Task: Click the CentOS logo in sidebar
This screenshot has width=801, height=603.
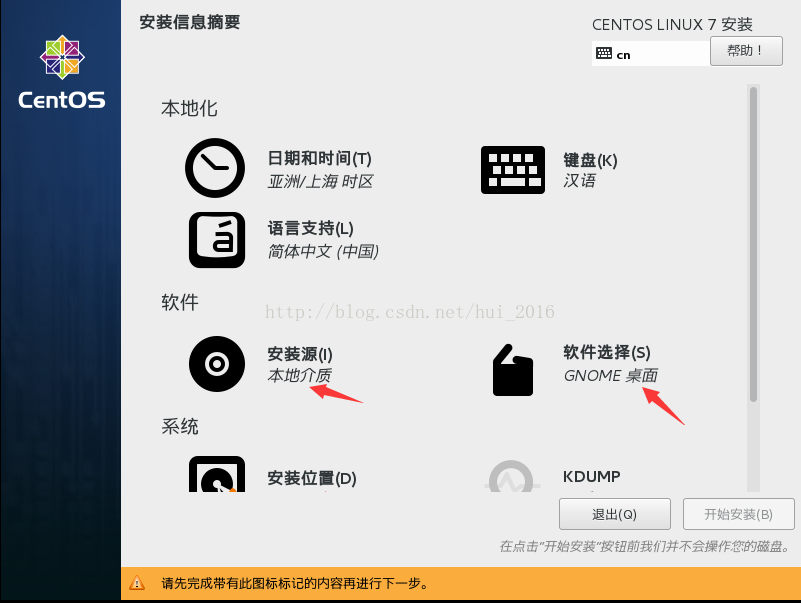Action: point(62,72)
